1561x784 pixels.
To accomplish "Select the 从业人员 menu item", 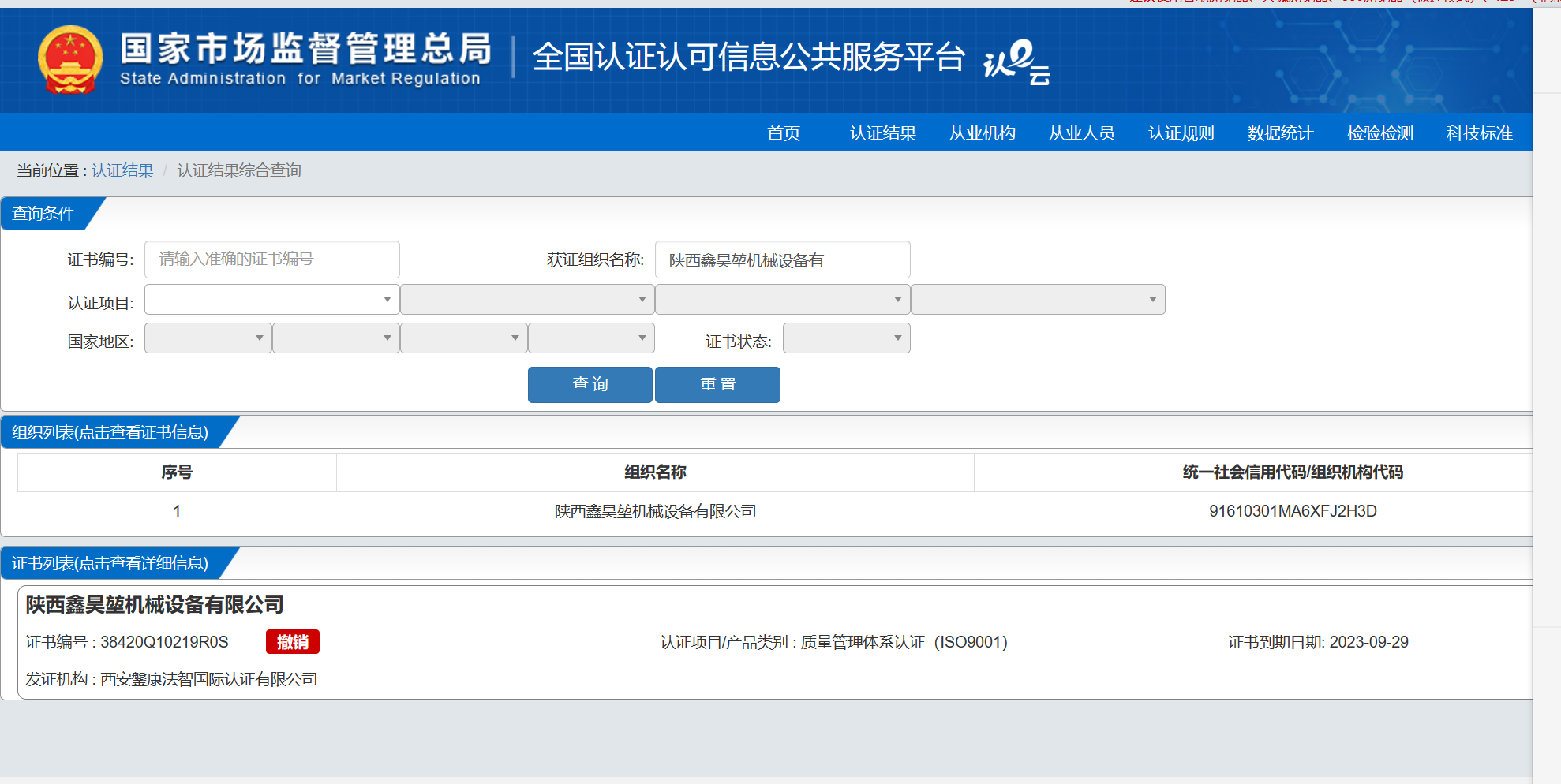I will tap(1082, 133).
